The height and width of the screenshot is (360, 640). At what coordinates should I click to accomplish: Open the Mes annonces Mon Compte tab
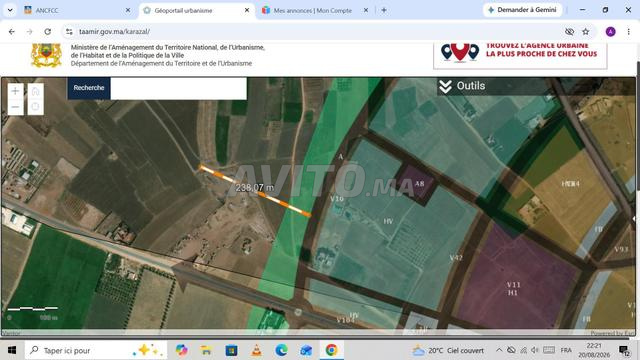312,11
